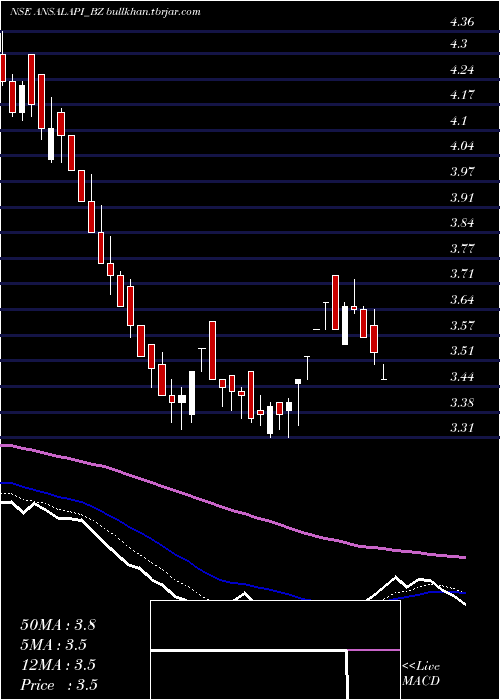Screen dimensions: 500x700
Task: Click the 3.57 price axis label
Action: (x=462, y=325)
